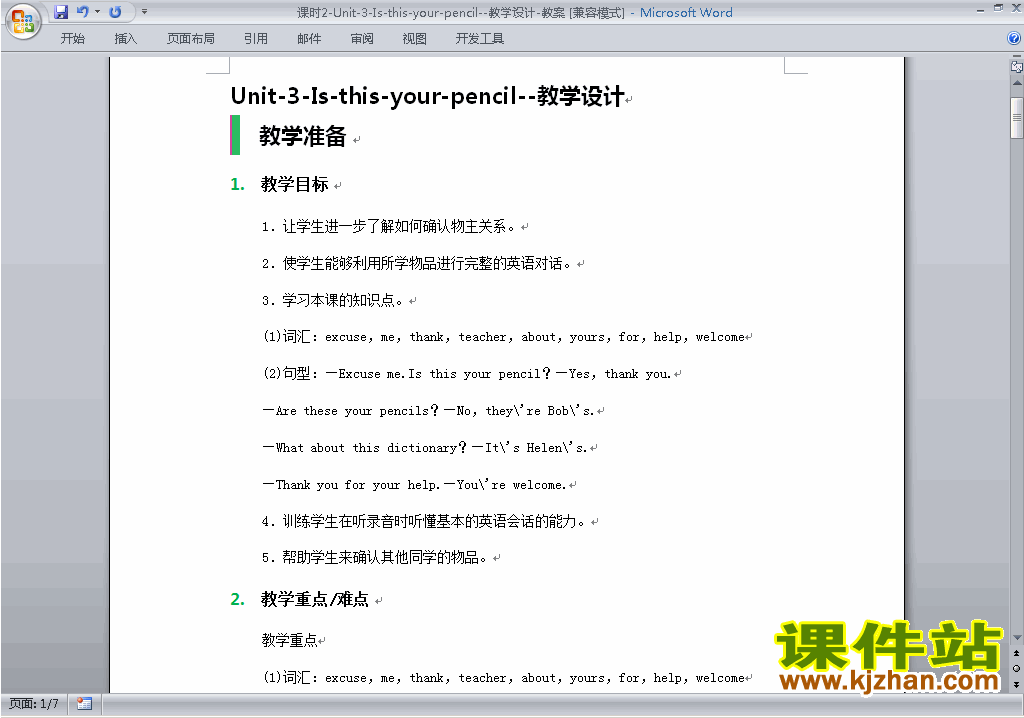1024x718 pixels.
Task: Go to the previous page button
Action: coord(1017,653)
